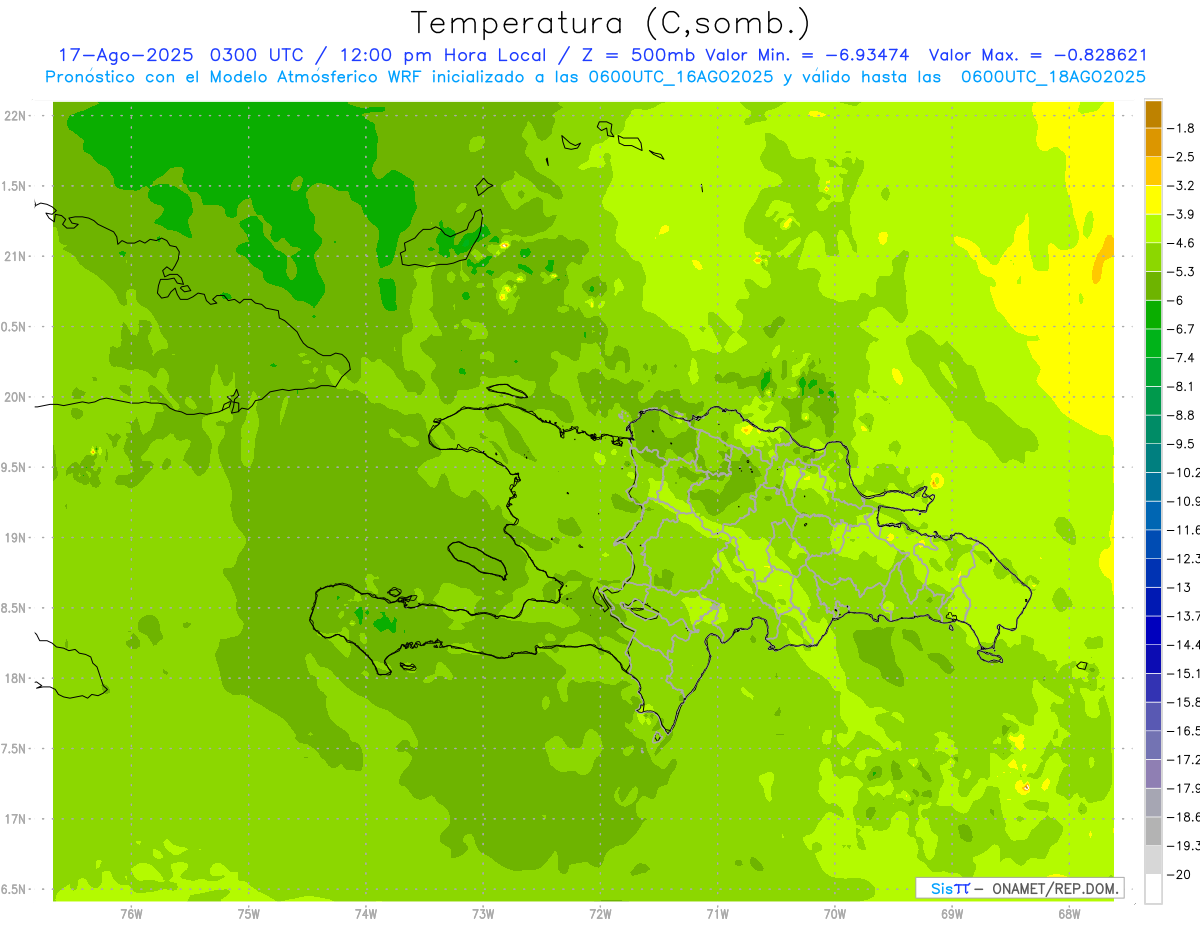
Task: Click the "71W" longitude label
Action: click(717, 914)
